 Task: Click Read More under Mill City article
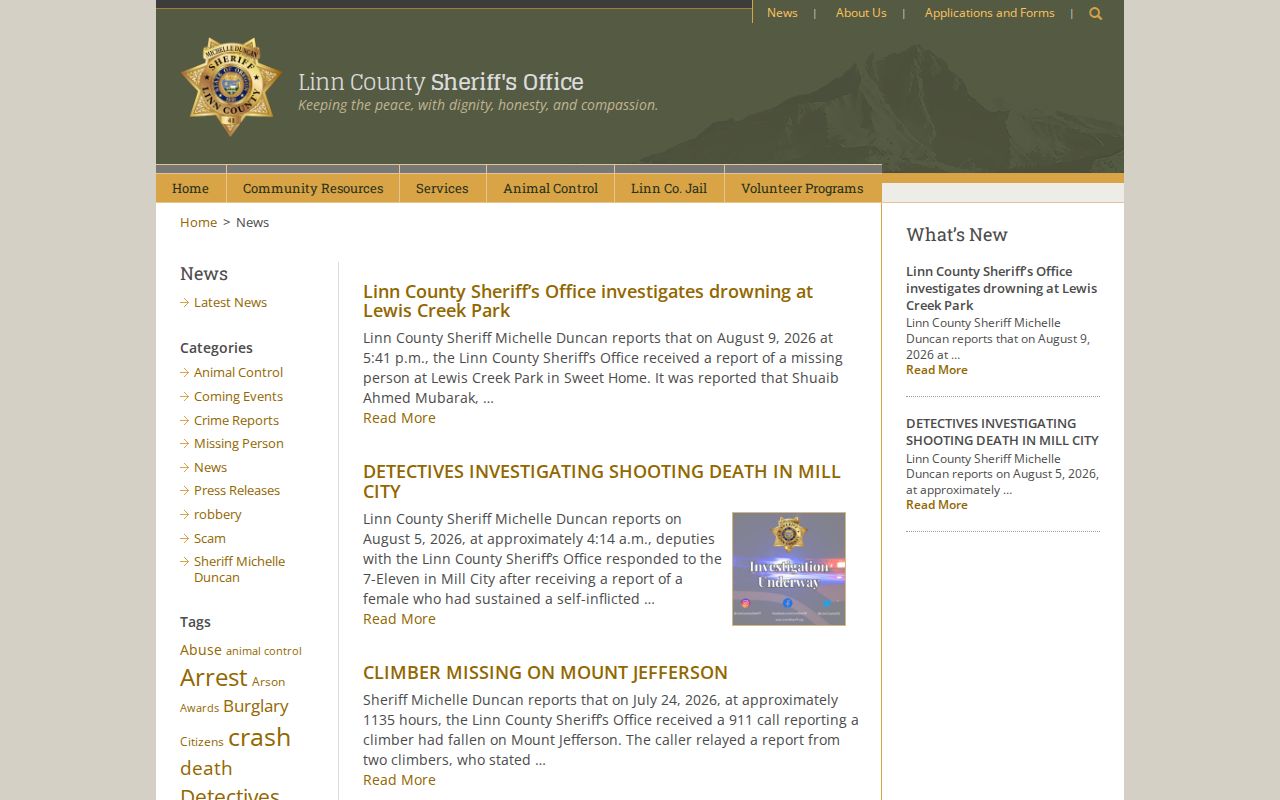(x=399, y=619)
